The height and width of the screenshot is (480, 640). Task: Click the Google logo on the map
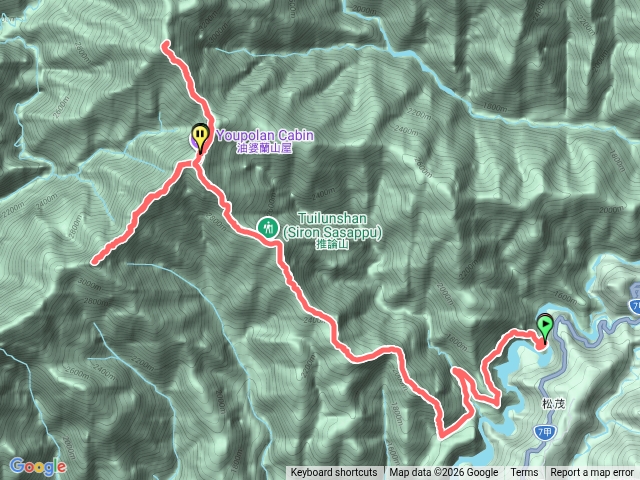pos(38,467)
